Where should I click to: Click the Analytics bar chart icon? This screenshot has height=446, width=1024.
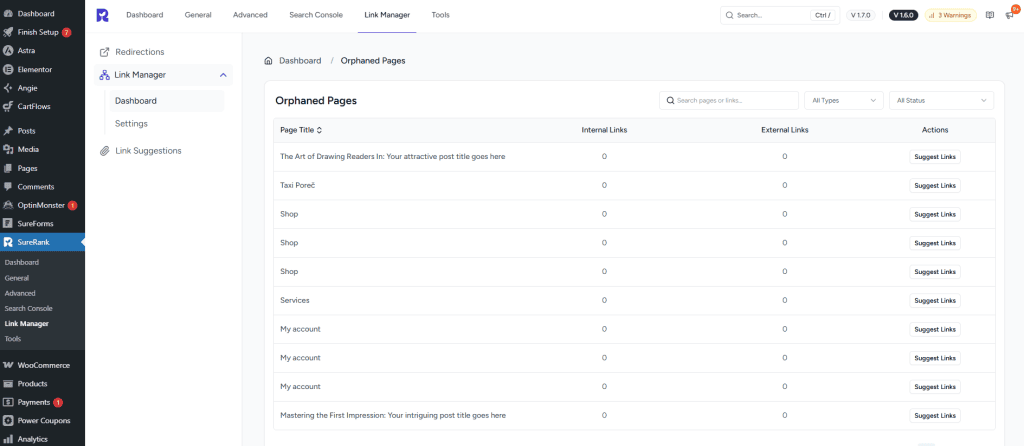tap(8, 439)
